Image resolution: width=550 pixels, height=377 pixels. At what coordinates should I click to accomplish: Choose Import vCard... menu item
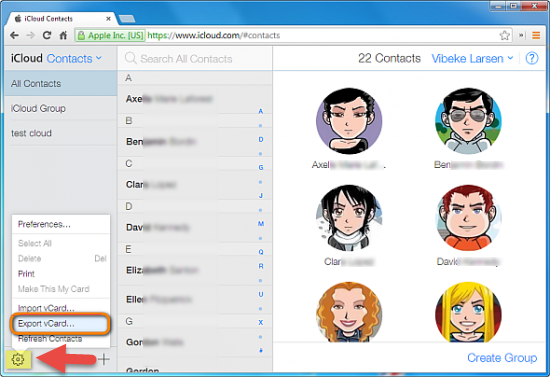61,308
